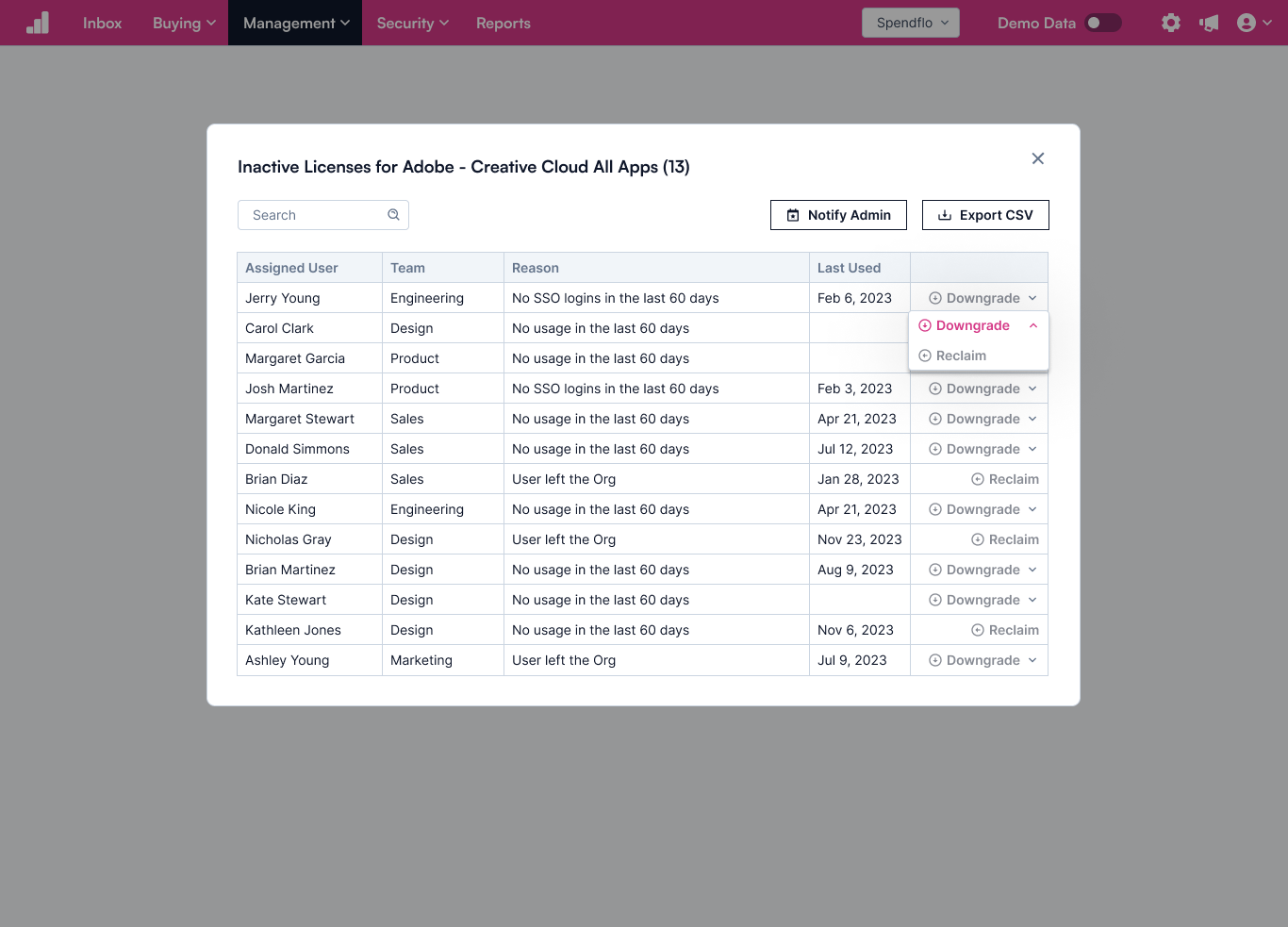1288x927 pixels.
Task: Click the search magnifier icon
Action: pos(393,215)
